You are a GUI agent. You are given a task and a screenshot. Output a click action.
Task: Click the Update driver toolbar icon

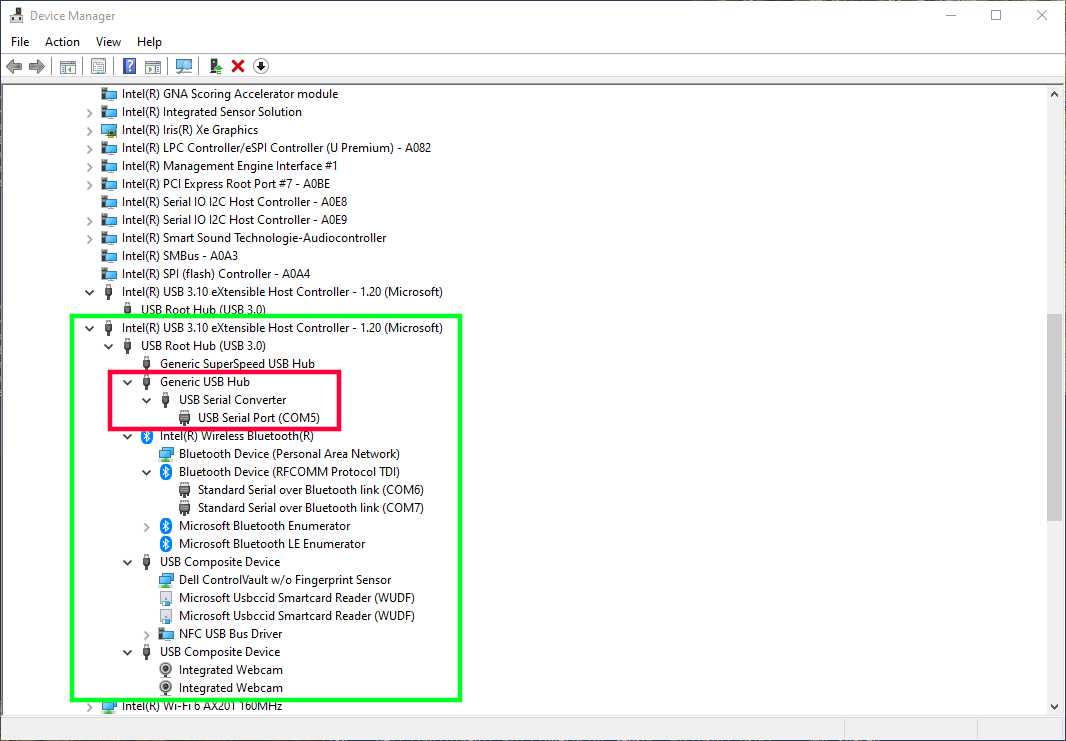(215, 66)
